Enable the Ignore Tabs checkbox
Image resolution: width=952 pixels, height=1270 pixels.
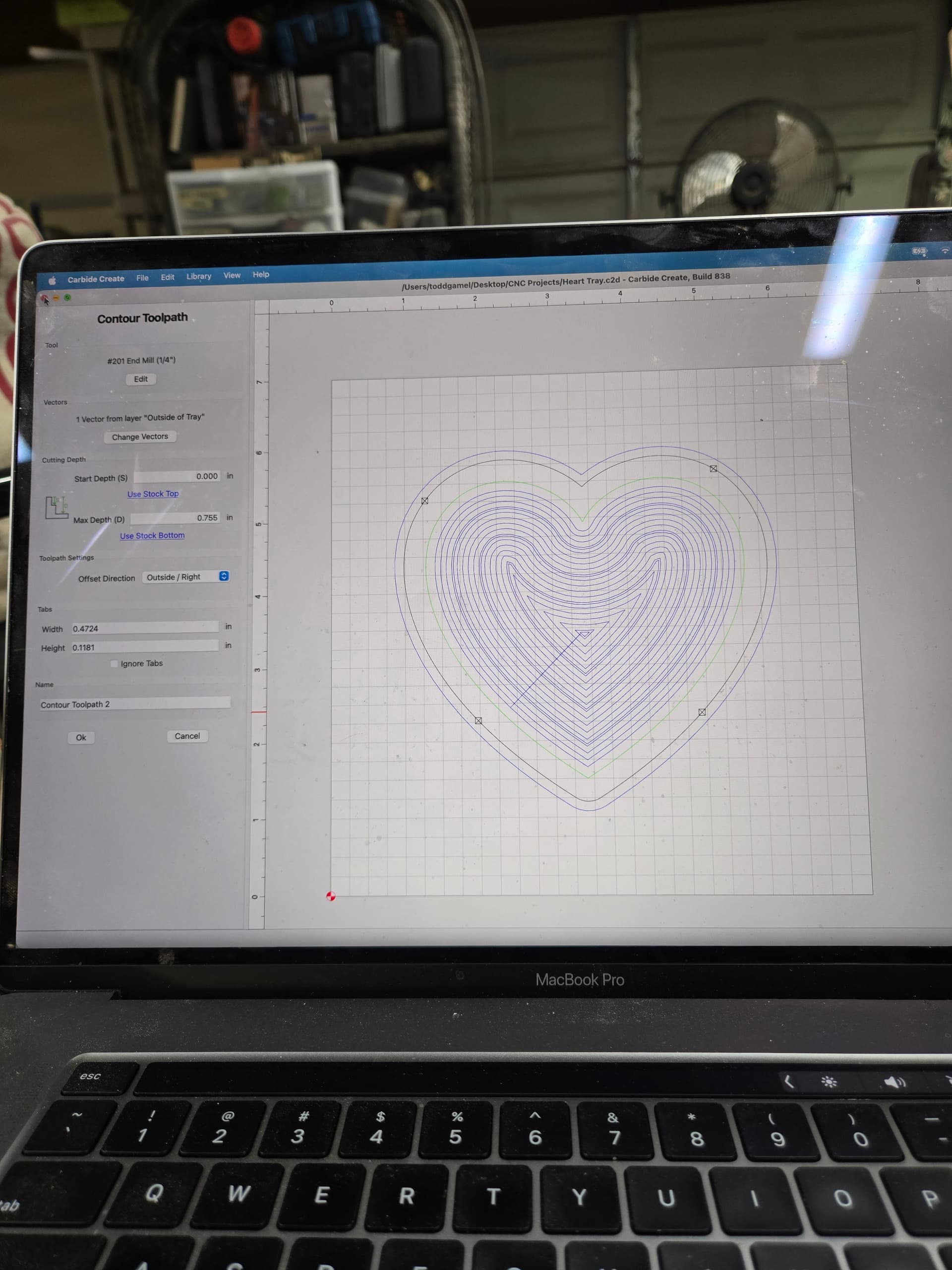(114, 664)
